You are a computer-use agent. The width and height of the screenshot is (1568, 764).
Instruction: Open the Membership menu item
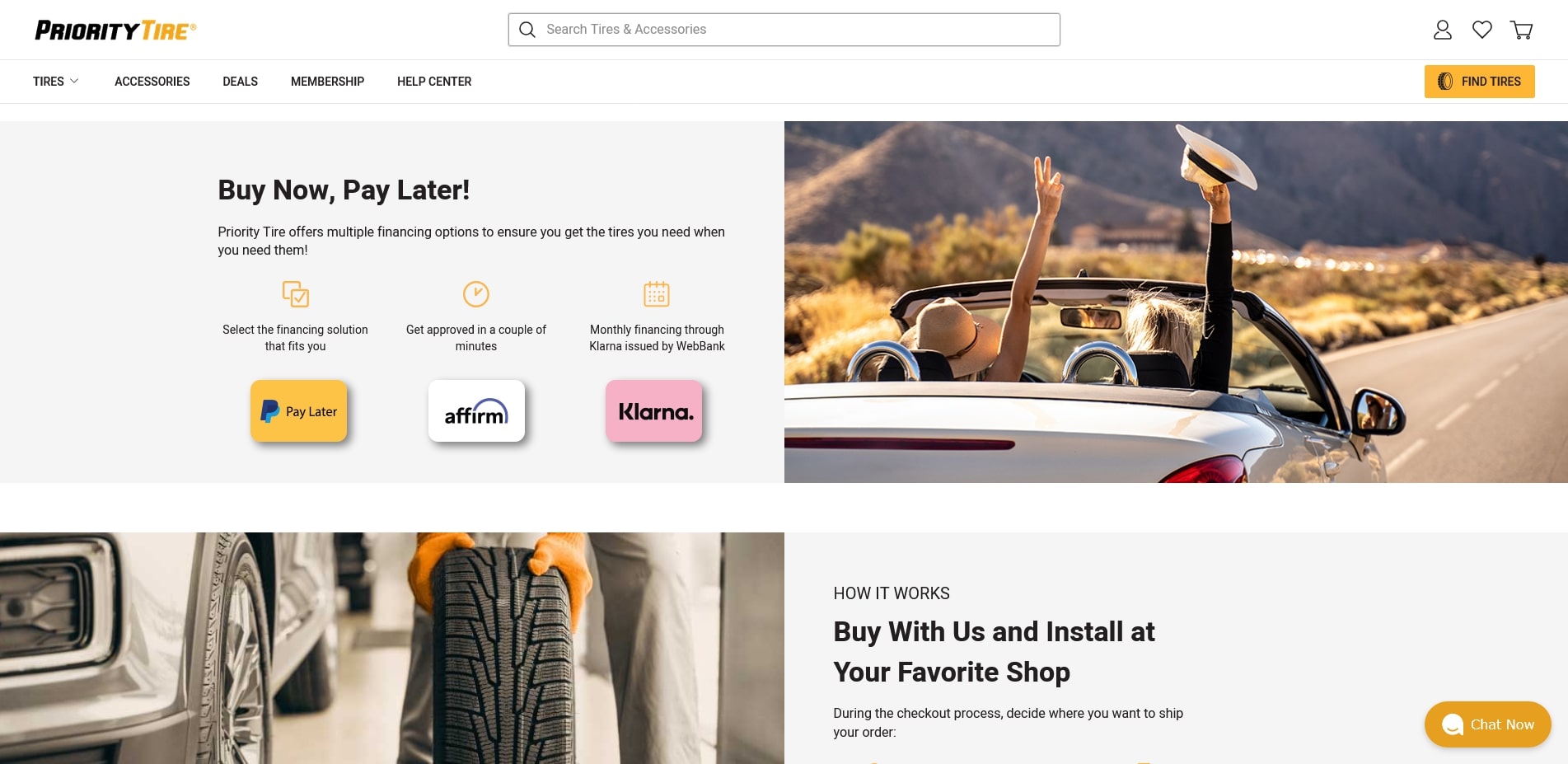tap(327, 82)
